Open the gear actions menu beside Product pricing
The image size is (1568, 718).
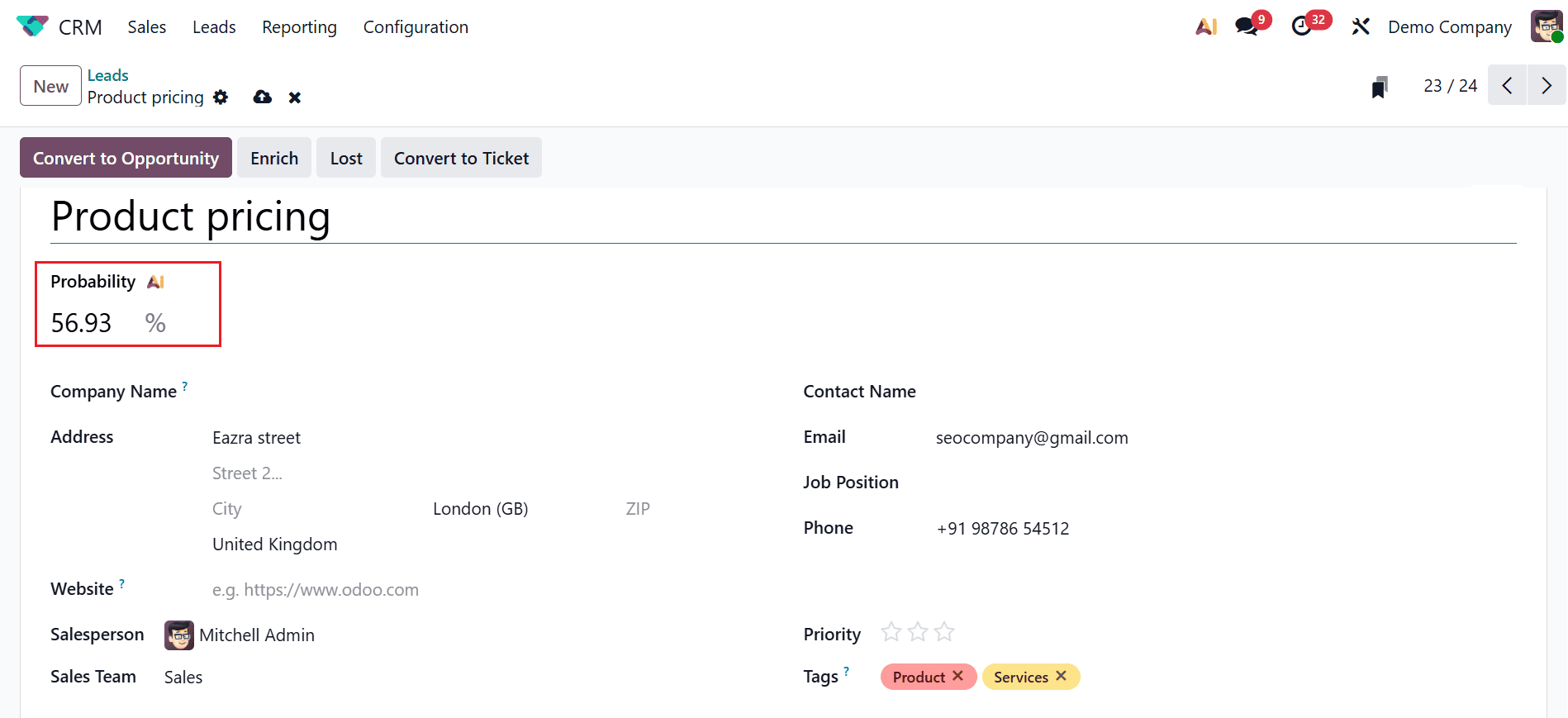(221, 97)
